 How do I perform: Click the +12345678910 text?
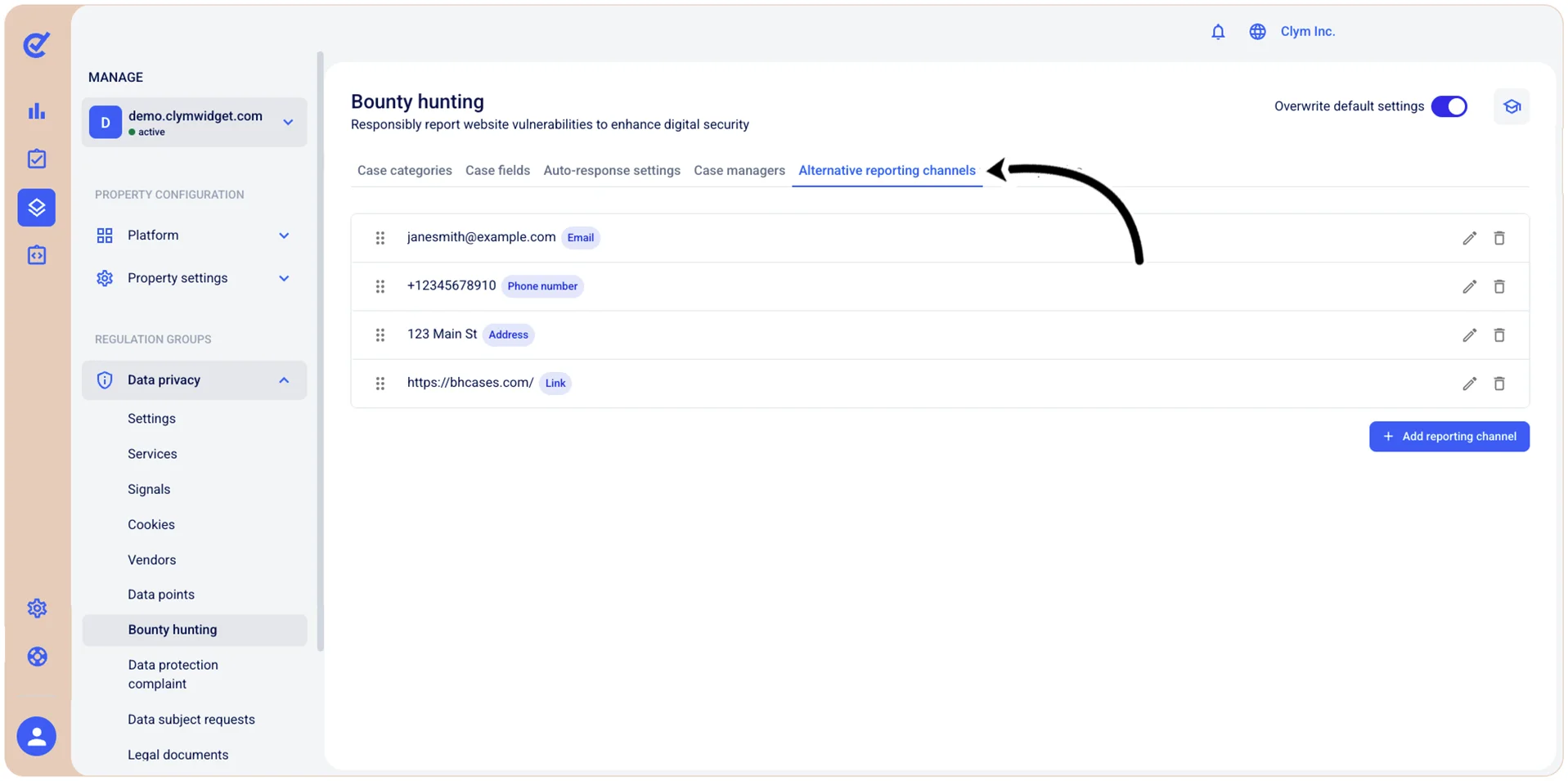[452, 285]
